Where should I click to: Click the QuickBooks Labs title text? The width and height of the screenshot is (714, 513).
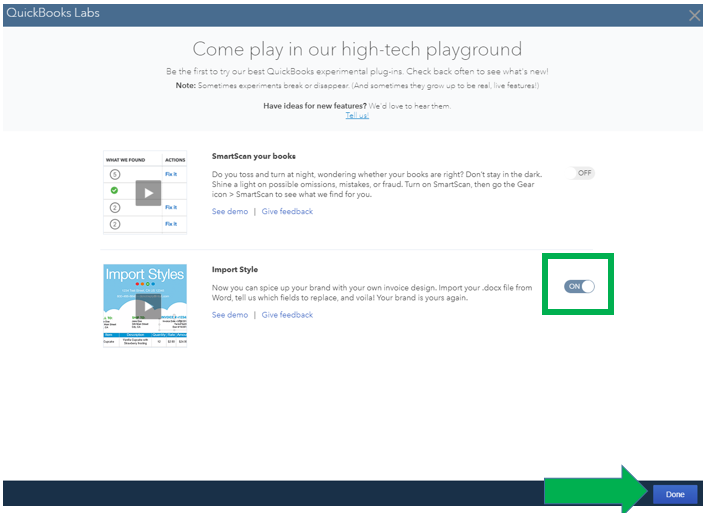pyautogui.click(x=53, y=13)
